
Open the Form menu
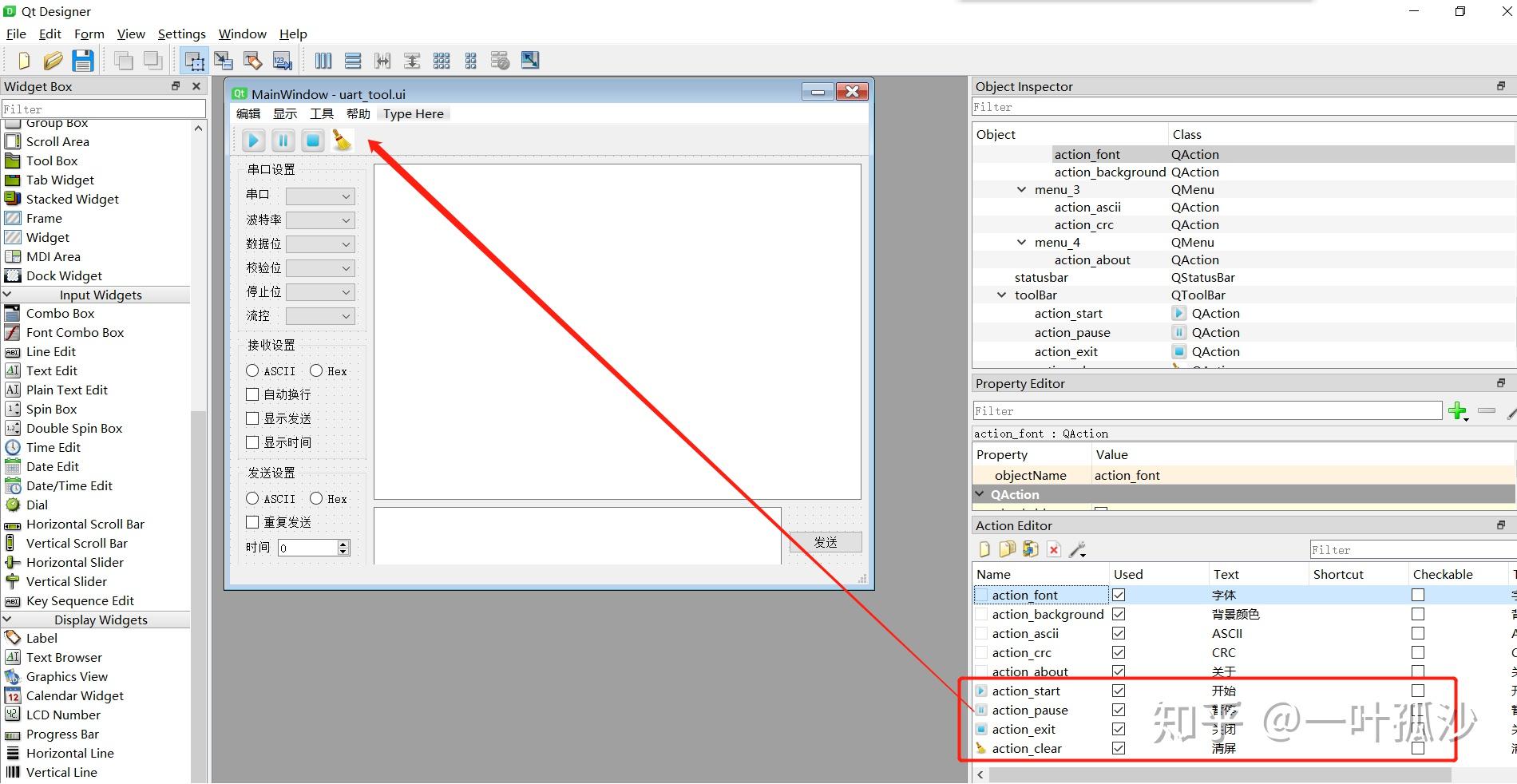(x=89, y=34)
